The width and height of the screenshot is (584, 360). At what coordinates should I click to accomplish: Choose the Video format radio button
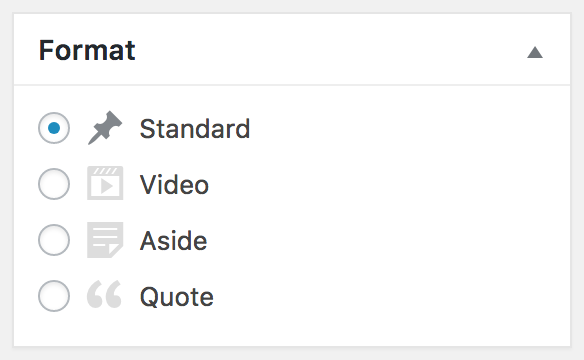tap(54, 184)
